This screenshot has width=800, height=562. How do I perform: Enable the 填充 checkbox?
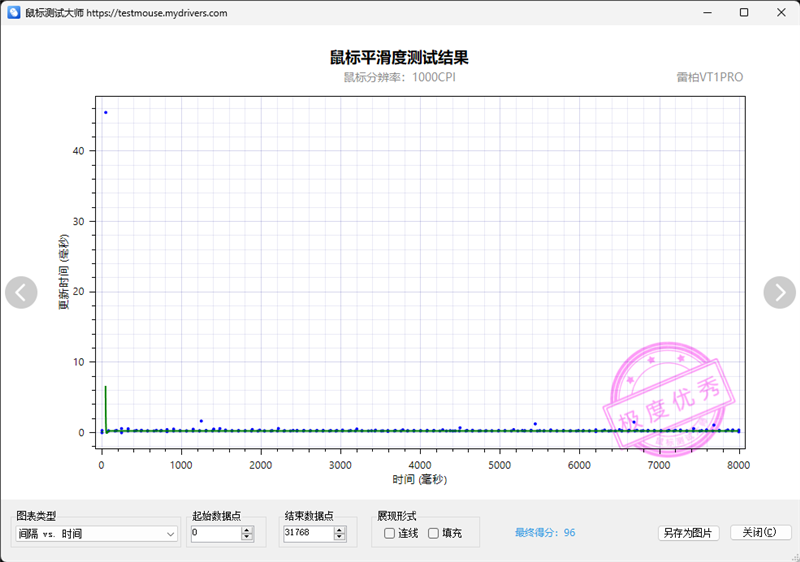[x=433, y=533]
